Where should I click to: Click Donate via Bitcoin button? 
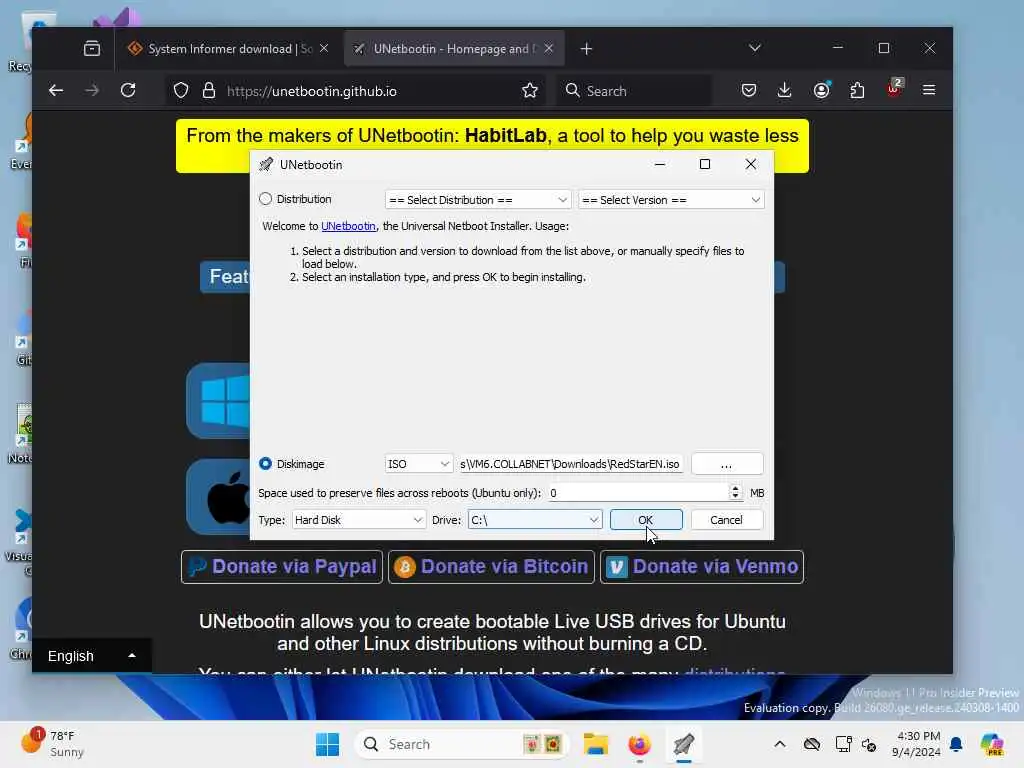tap(492, 566)
